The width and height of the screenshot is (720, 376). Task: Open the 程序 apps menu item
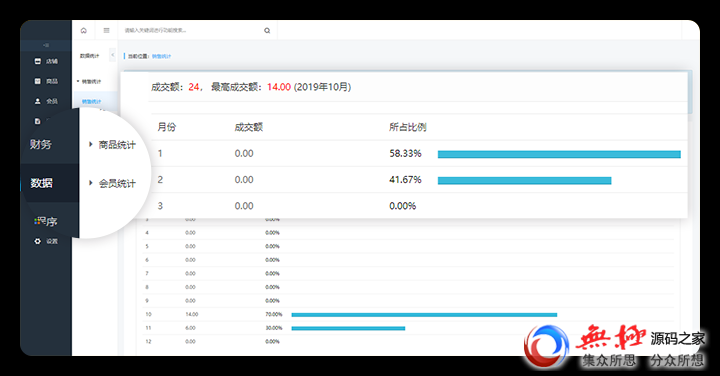(46, 221)
